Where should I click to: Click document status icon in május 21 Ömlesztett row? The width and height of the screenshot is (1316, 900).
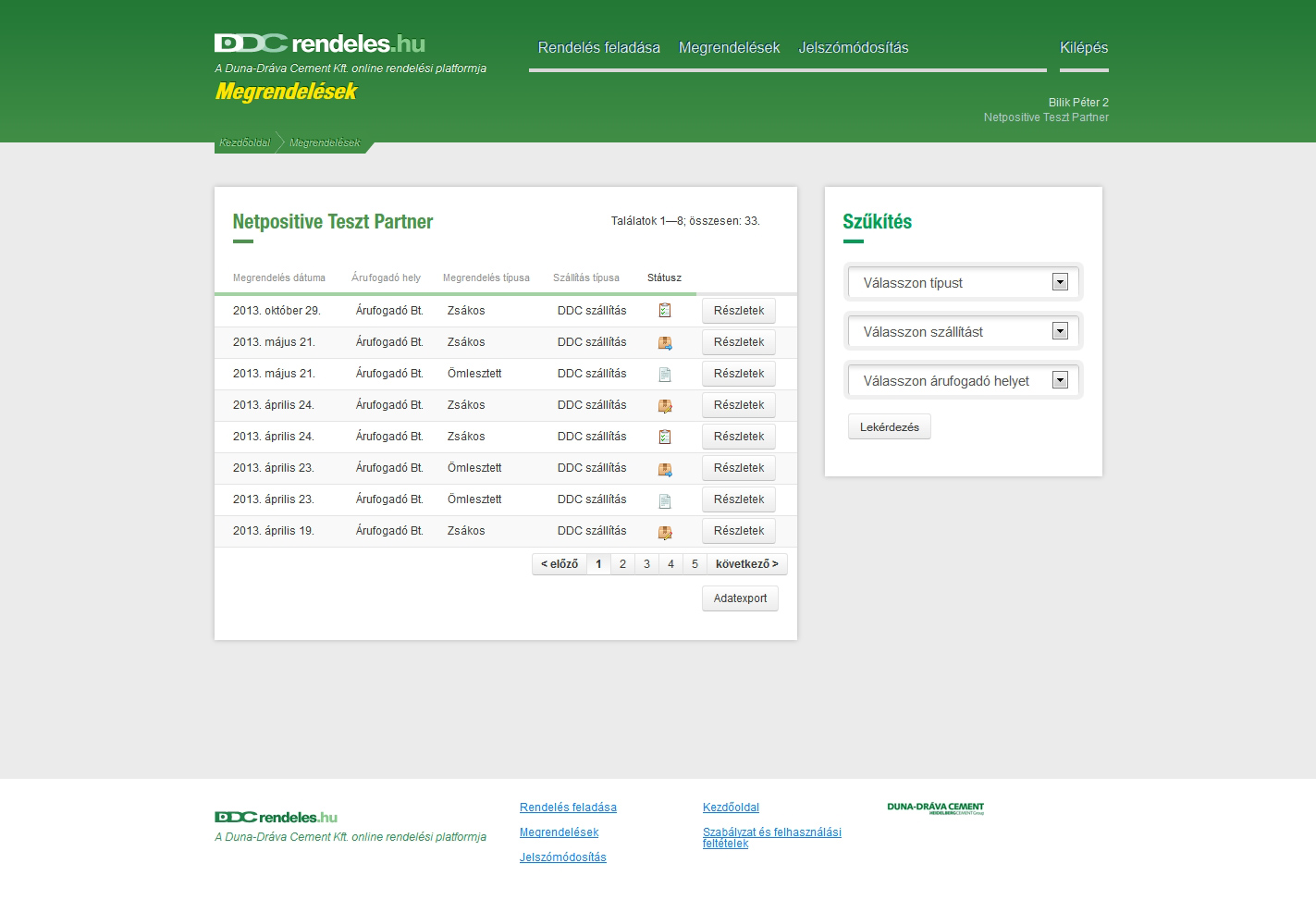(x=665, y=374)
